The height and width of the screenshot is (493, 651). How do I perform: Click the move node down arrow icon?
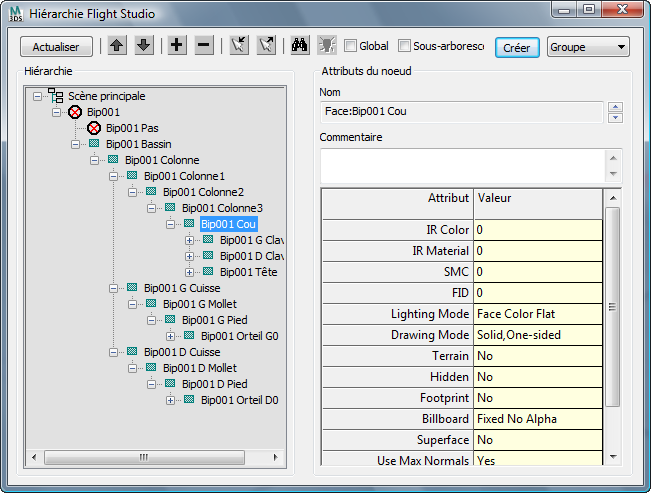(x=144, y=45)
